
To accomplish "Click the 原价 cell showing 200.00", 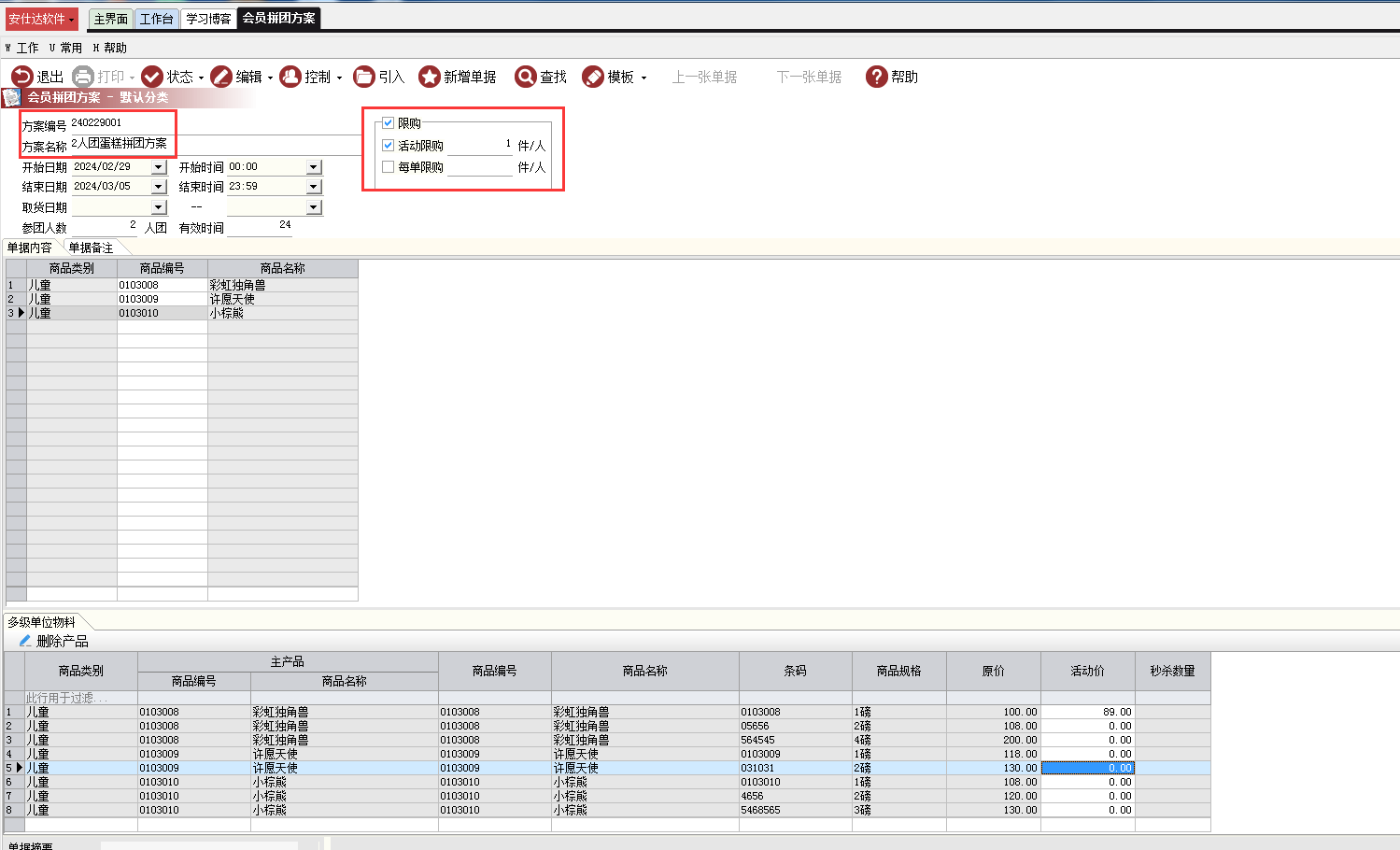I will click(994, 740).
